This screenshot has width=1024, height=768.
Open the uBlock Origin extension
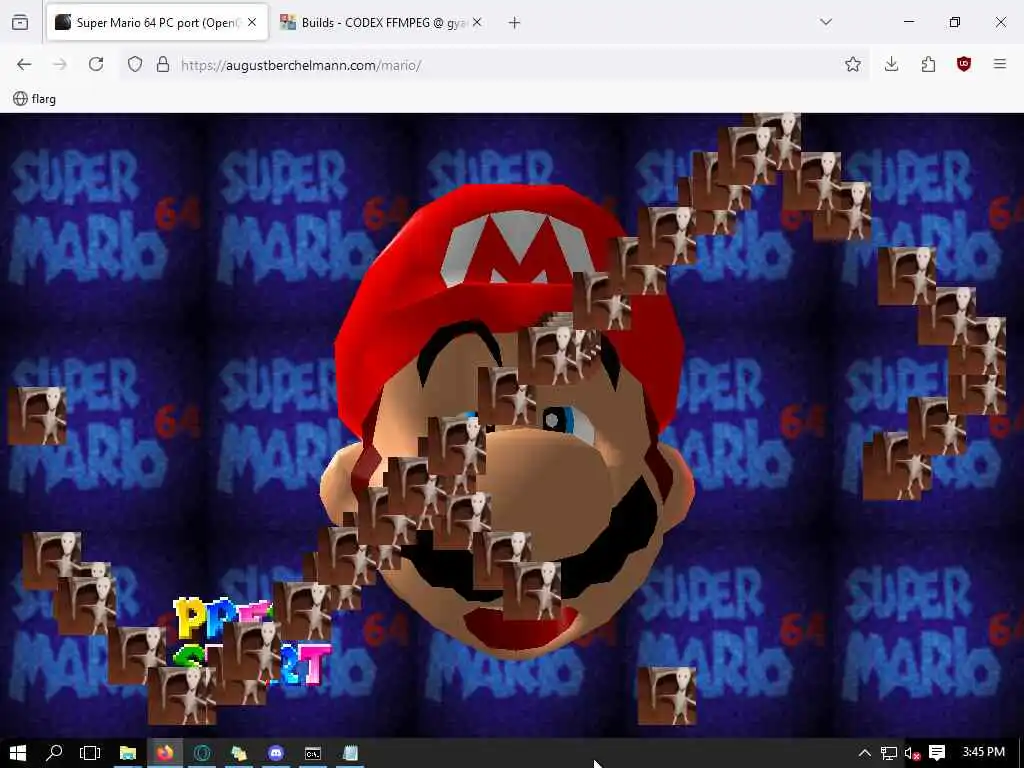964,64
